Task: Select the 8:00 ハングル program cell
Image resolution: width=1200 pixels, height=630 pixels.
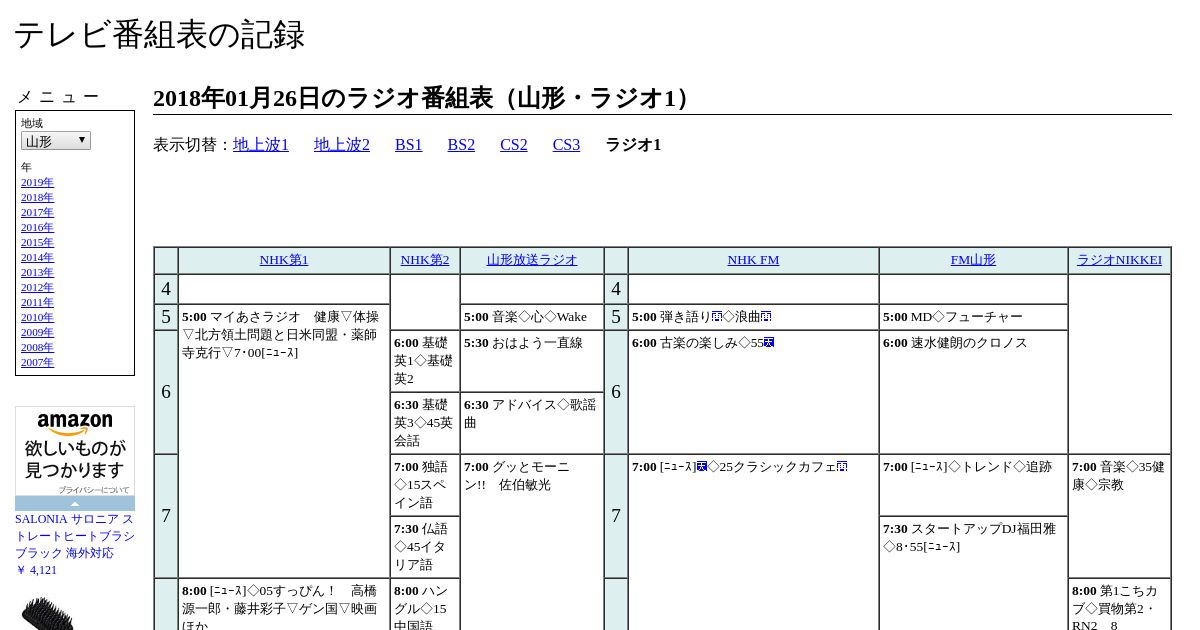Action: [425, 605]
